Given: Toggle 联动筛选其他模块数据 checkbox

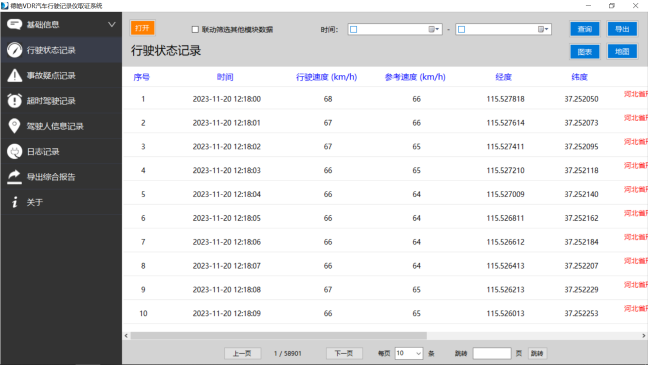Looking at the screenshot, I should (195, 29).
